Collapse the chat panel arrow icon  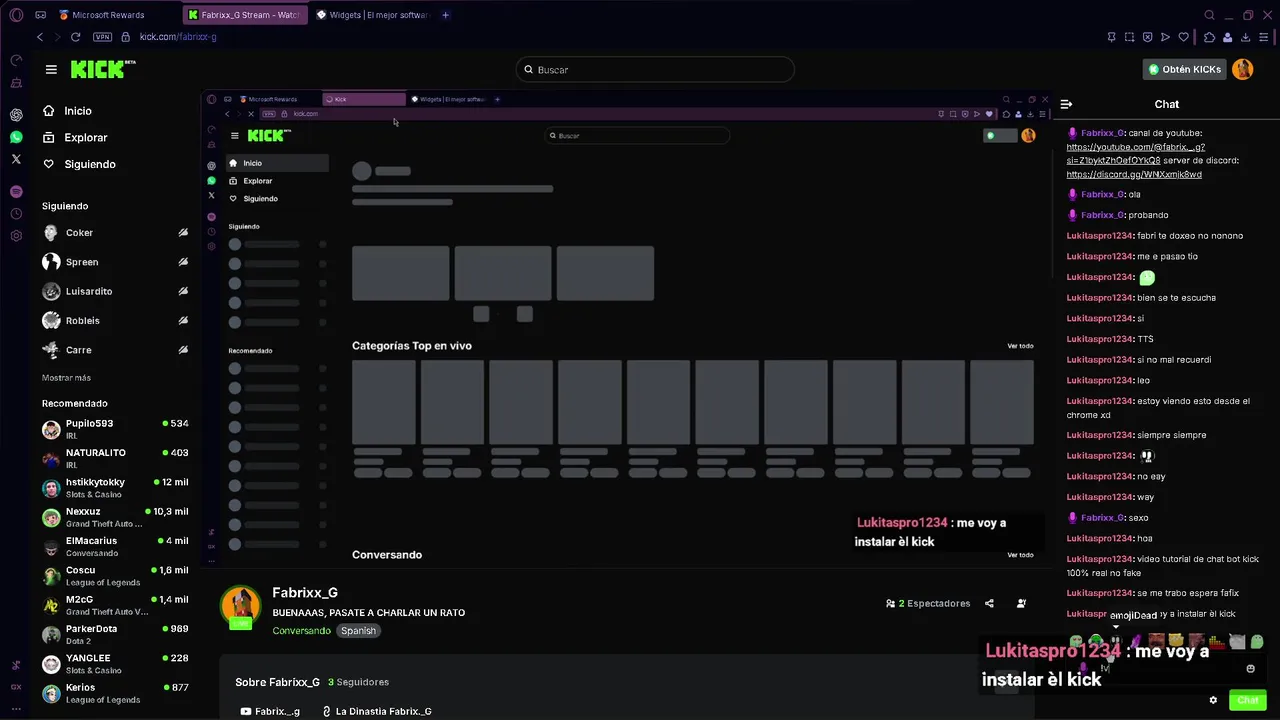[x=1066, y=104]
